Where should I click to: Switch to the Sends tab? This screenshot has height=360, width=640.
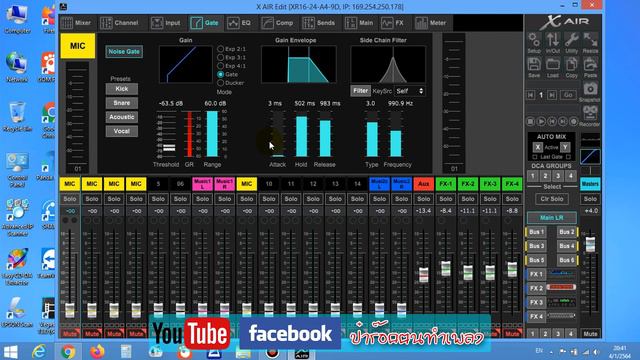(319, 23)
